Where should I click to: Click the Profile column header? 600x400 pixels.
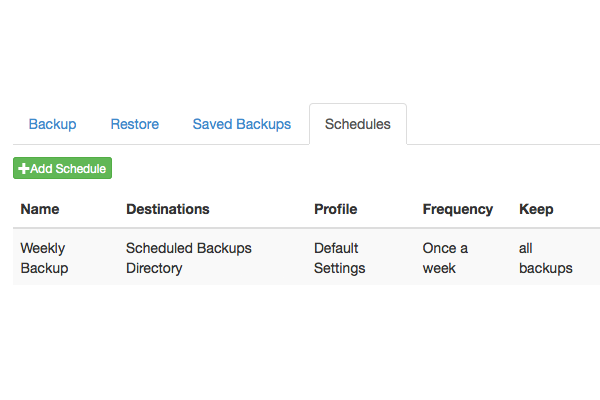tap(335, 209)
